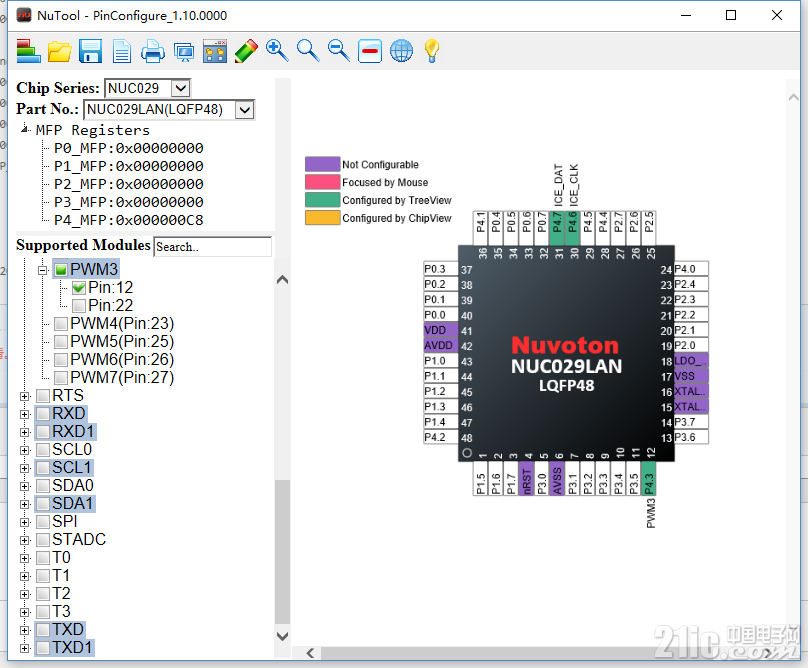
Task: Print the pin configuration using the printer icon
Action: tap(153, 51)
